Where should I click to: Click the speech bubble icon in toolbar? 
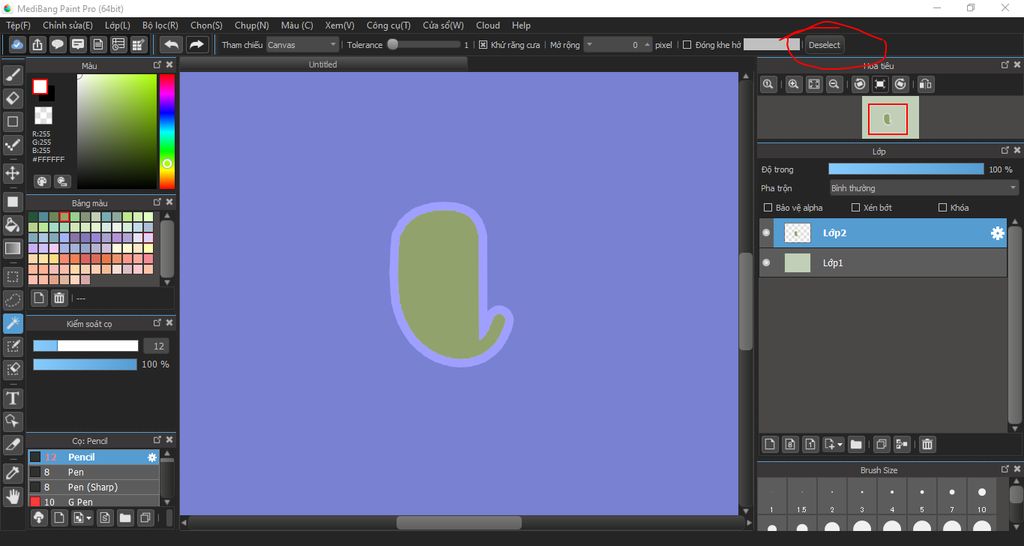[57, 44]
